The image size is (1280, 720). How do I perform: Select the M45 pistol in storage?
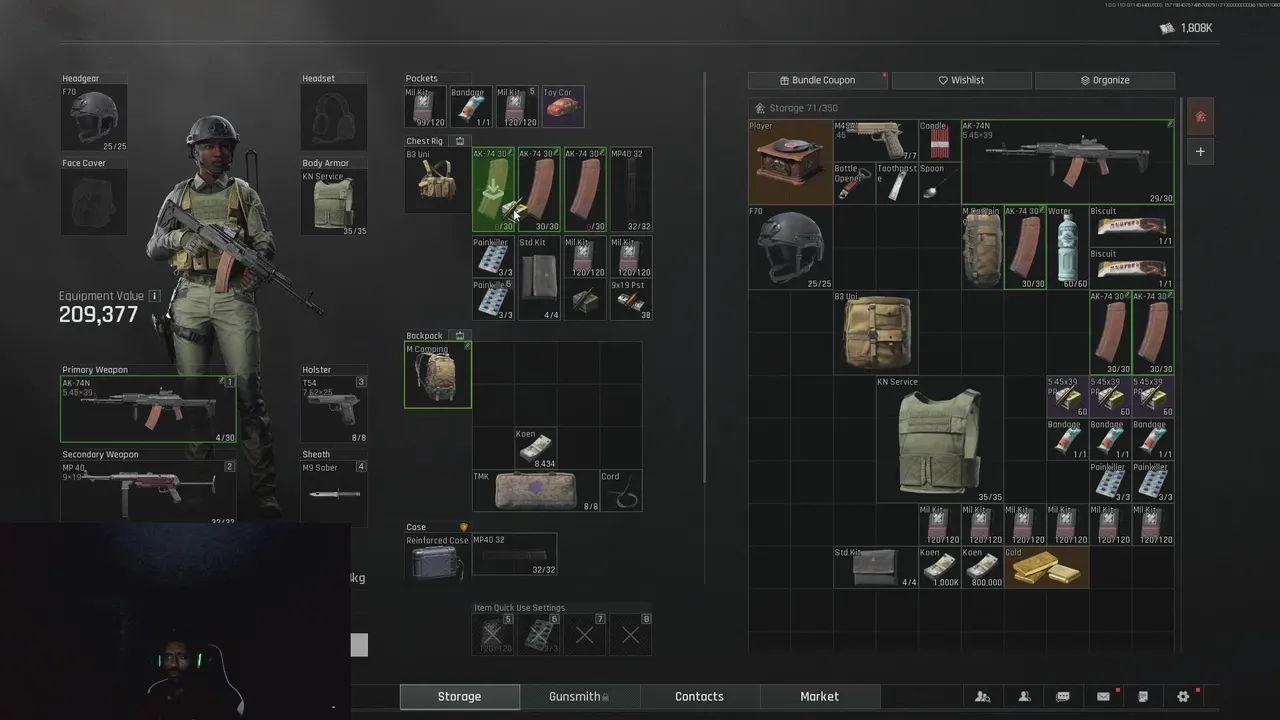pyautogui.click(x=875, y=141)
